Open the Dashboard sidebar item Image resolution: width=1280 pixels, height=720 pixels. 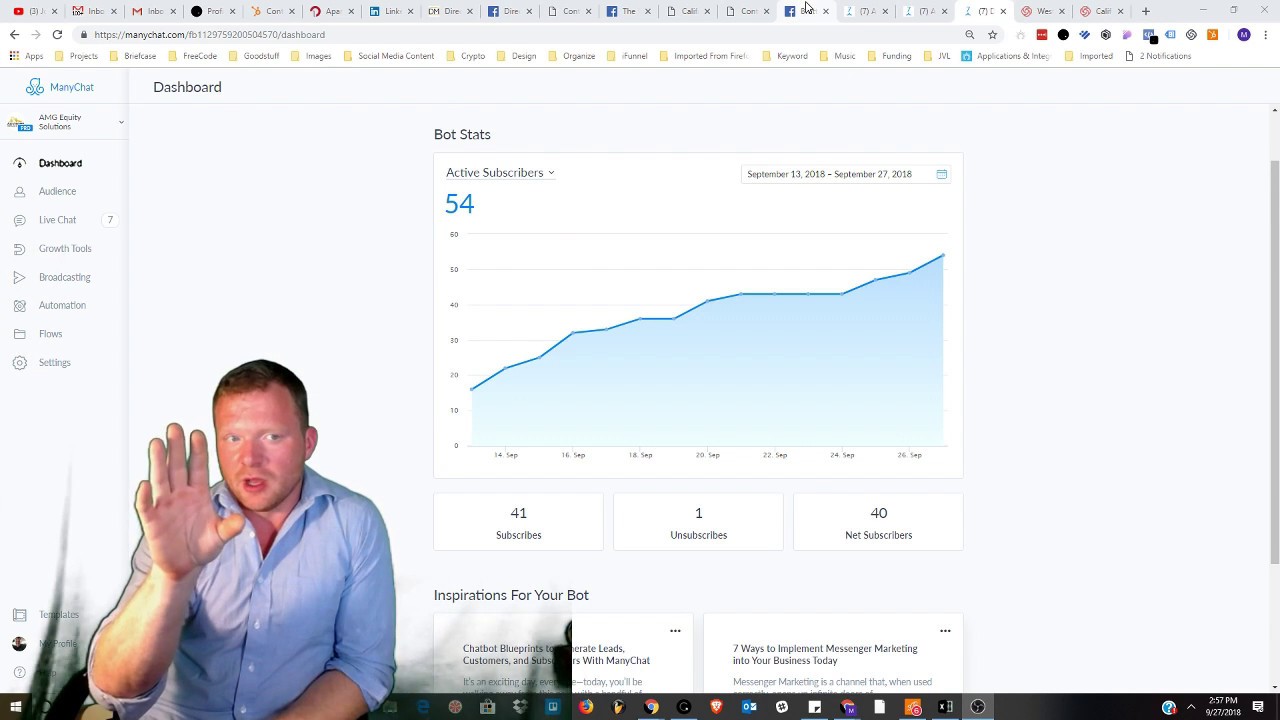(60, 163)
